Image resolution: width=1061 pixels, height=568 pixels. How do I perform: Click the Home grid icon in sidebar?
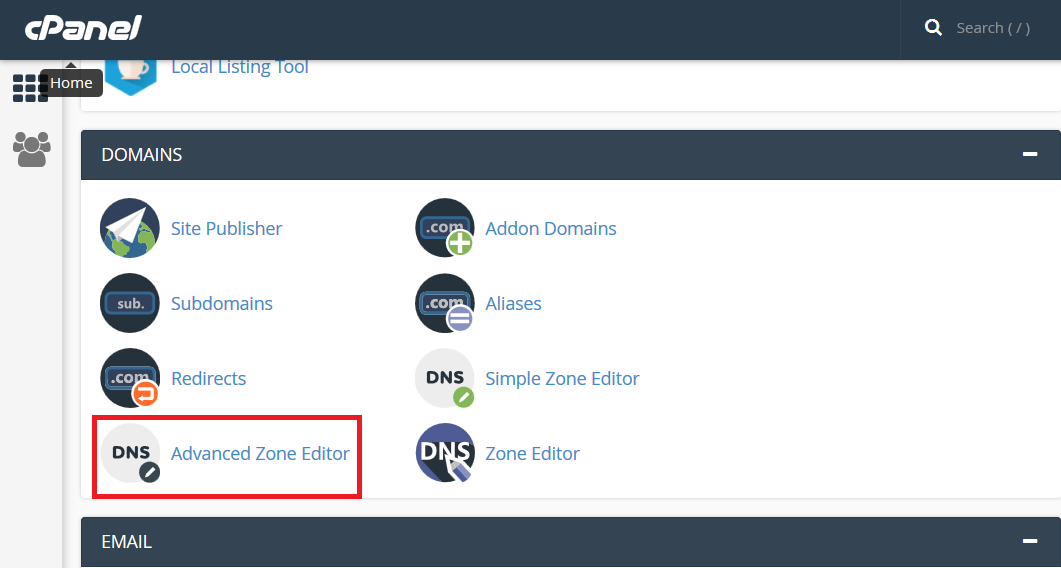click(x=29, y=88)
